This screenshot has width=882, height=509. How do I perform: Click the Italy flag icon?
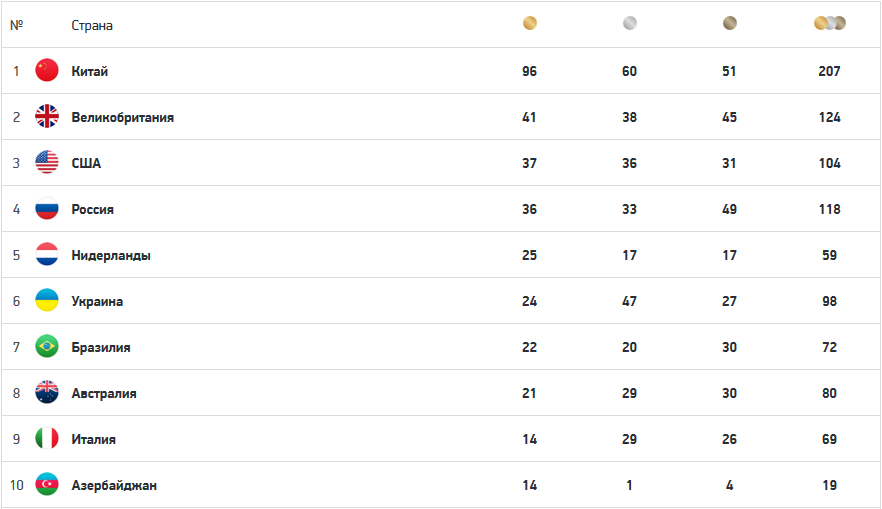click(47, 439)
